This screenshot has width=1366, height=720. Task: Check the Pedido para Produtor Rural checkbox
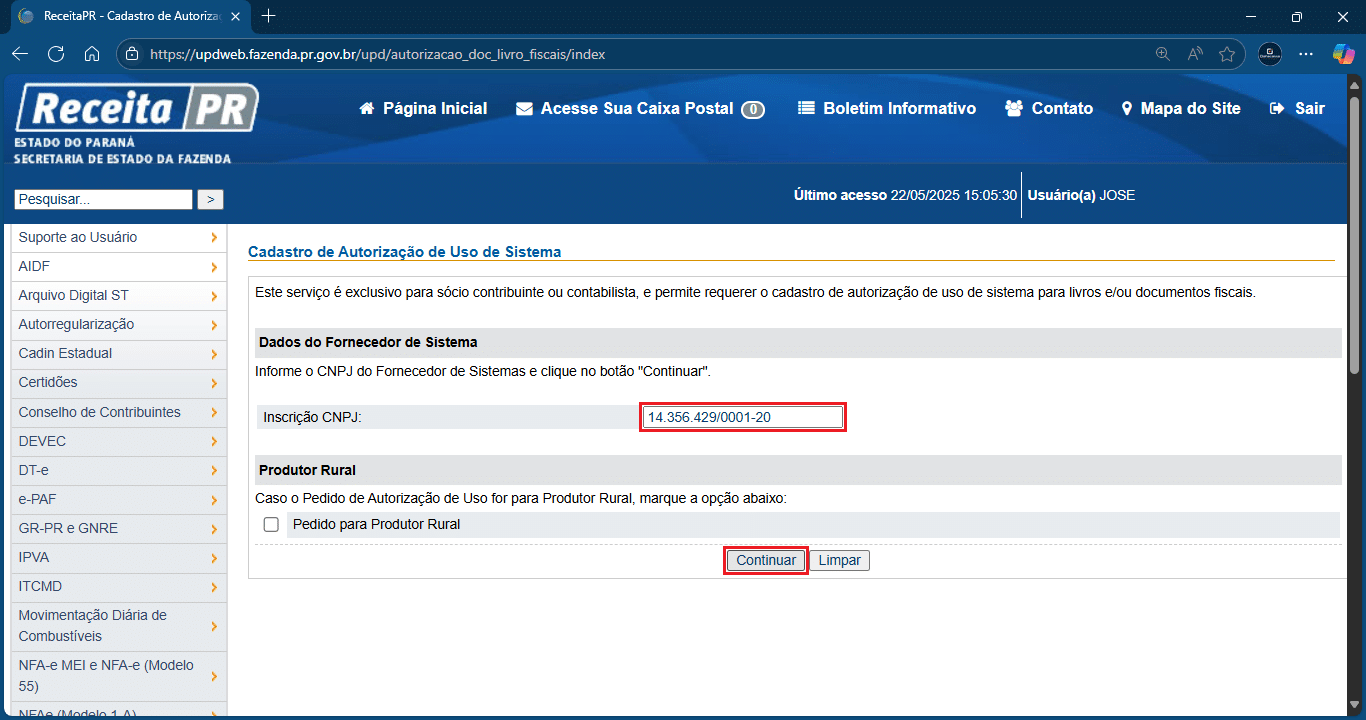[271, 524]
